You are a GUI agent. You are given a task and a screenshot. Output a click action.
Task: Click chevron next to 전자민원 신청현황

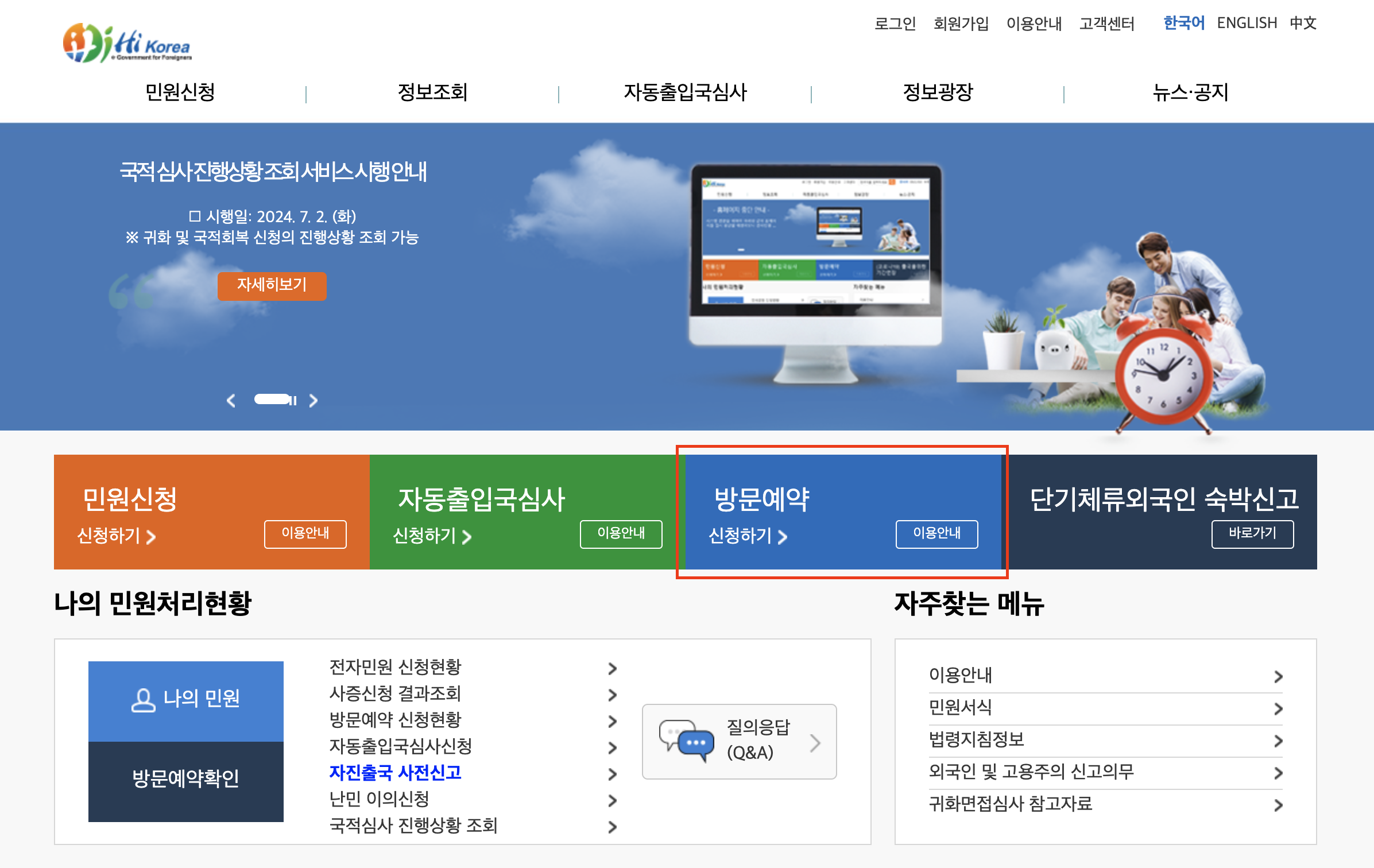click(612, 668)
